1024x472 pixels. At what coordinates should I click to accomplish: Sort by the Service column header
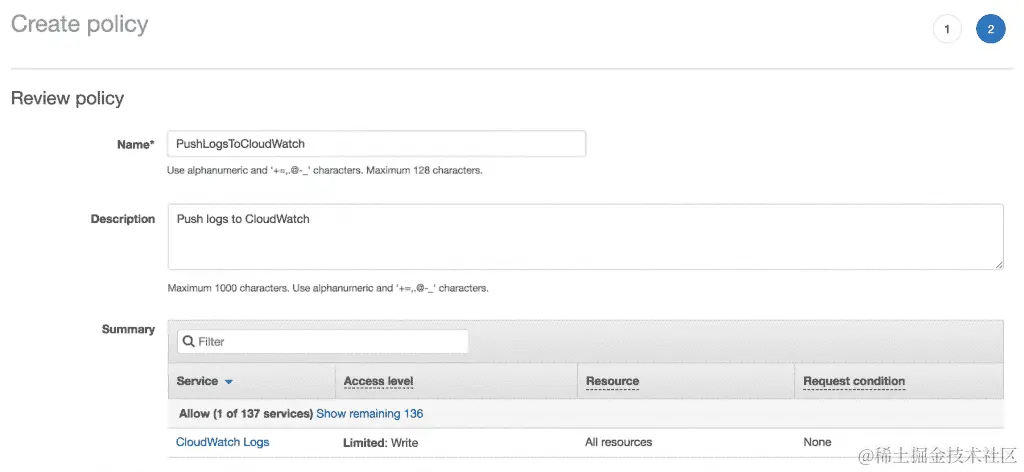[x=197, y=381]
